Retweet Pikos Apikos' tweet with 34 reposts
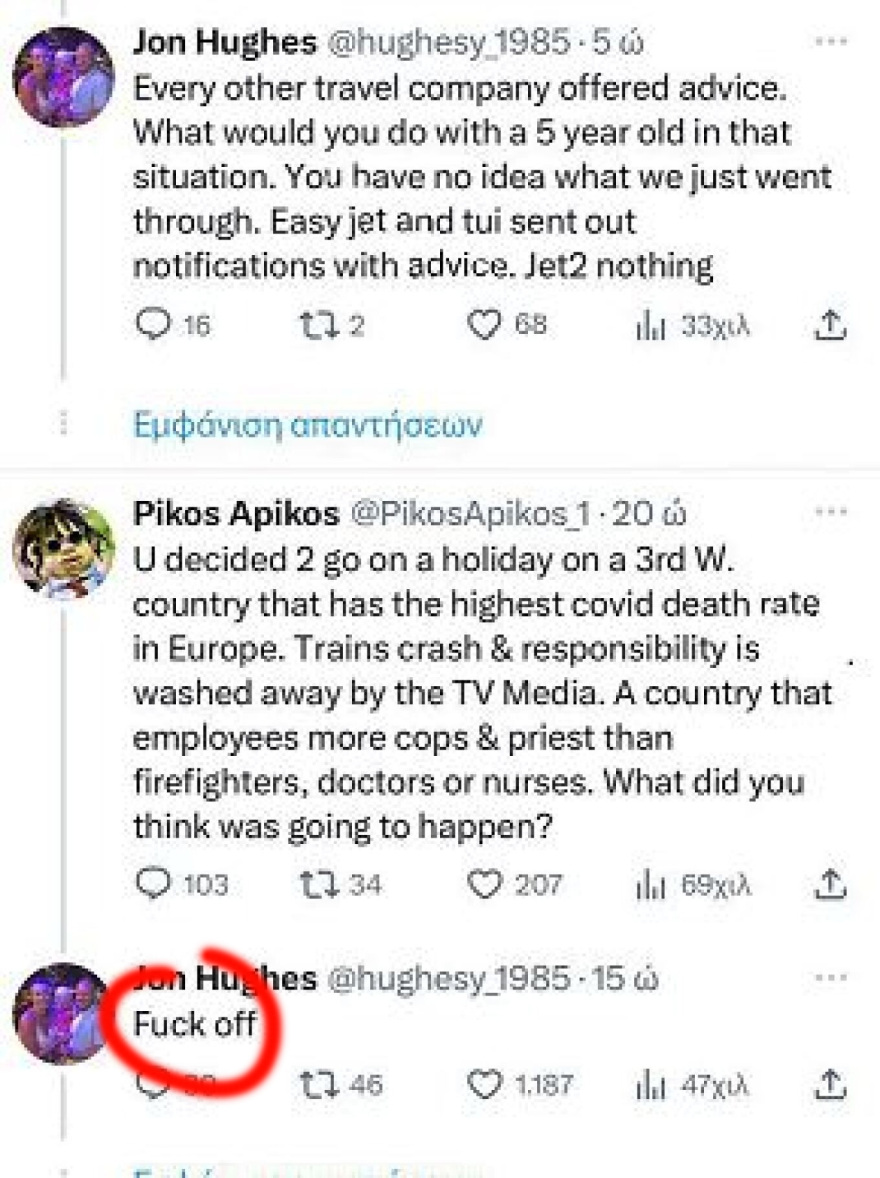 315,884
